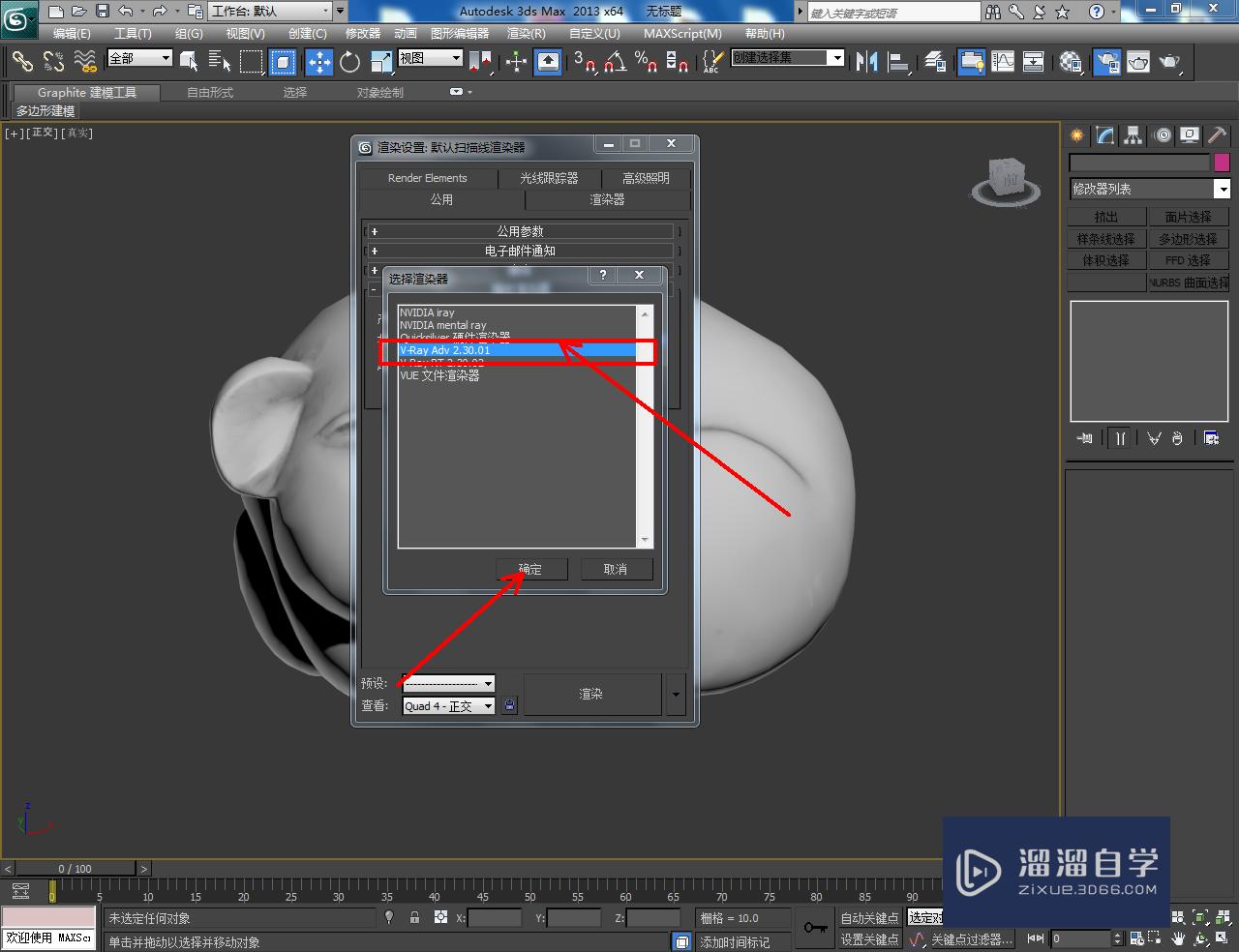Click the large 渲染 button
Viewport: 1239px width, 952px height.
(x=591, y=695)
